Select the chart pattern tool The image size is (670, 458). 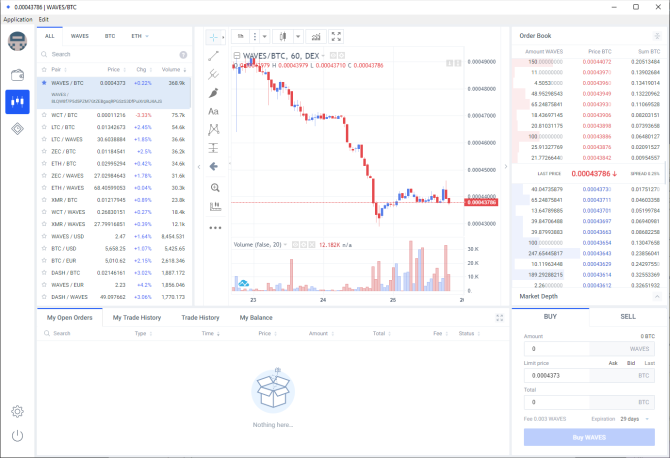point(213,129)
